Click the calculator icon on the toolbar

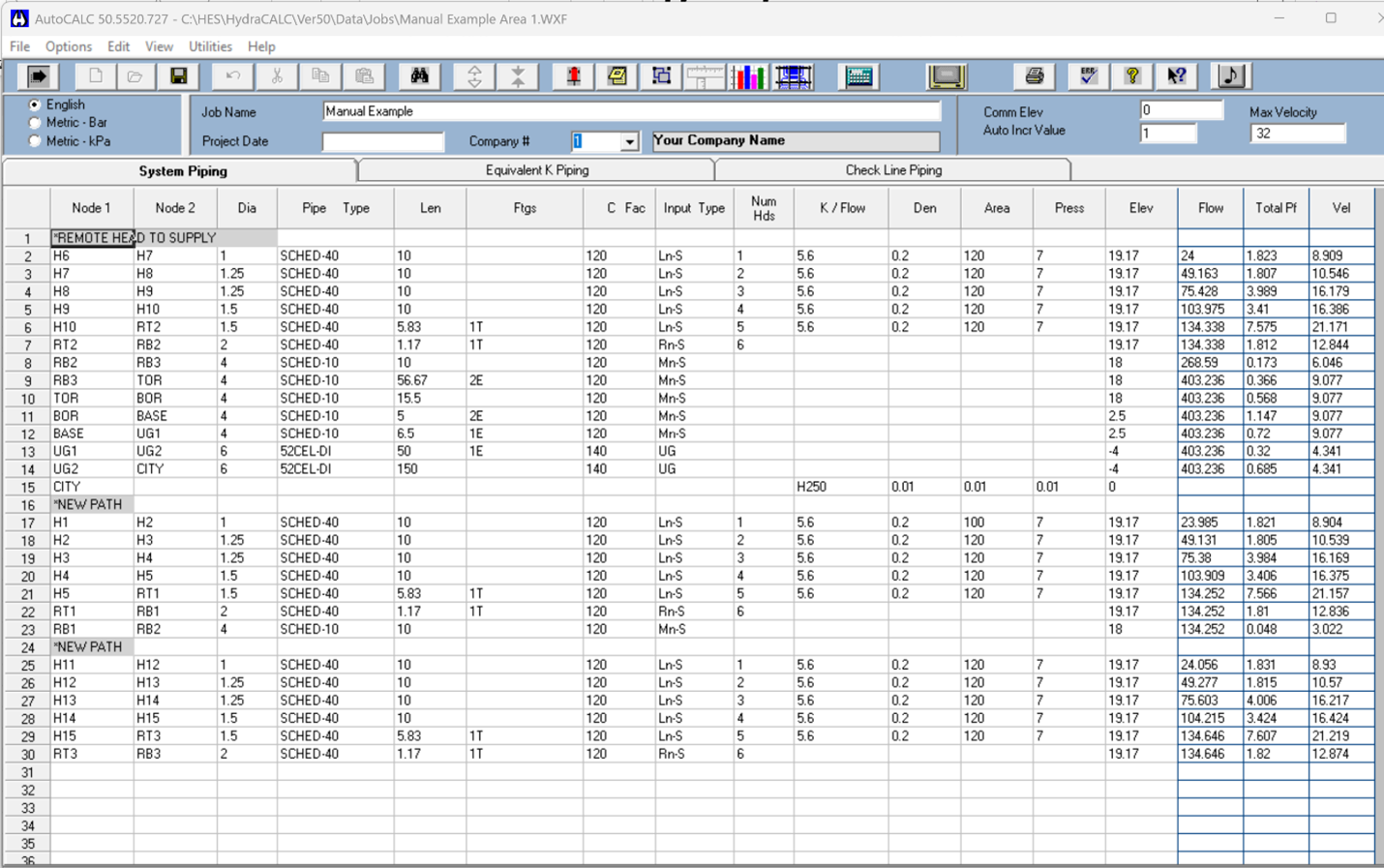[859, 76]
